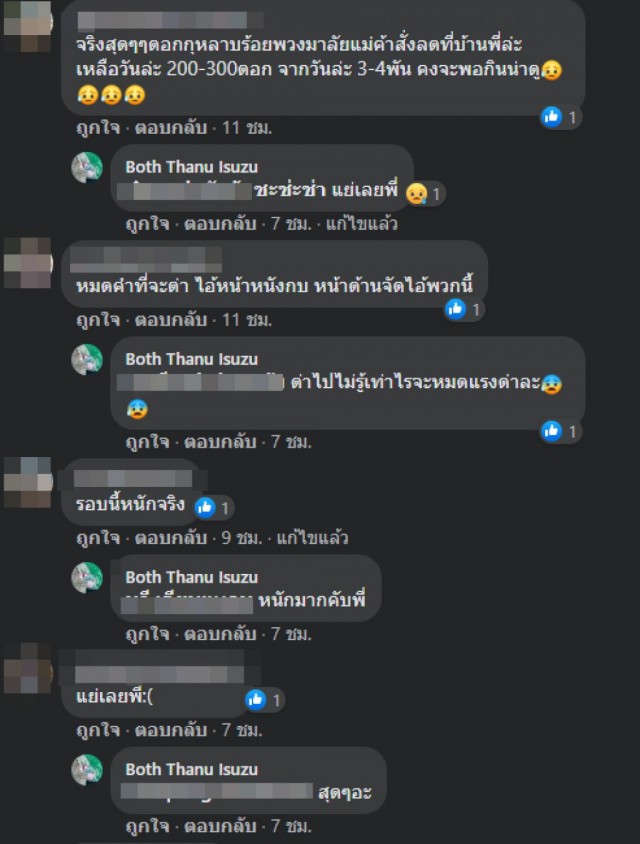The height and width of the screenshot is (844, 640).
Task: Open Both Thanu Isuzu avatar on สุดๆอะ reply
Action: [87, 770]
